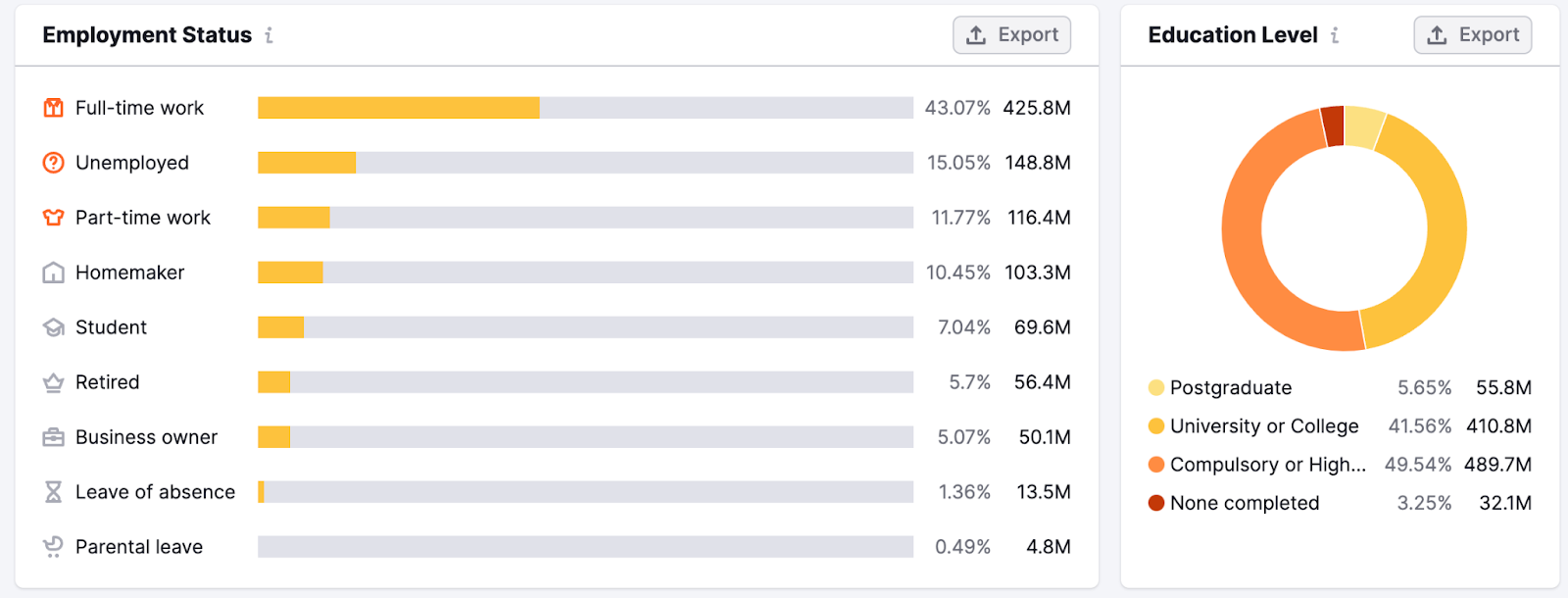Export the Education Level data
The width and height of the screenshot is (1568, 598).
[x=1472, y=35]
